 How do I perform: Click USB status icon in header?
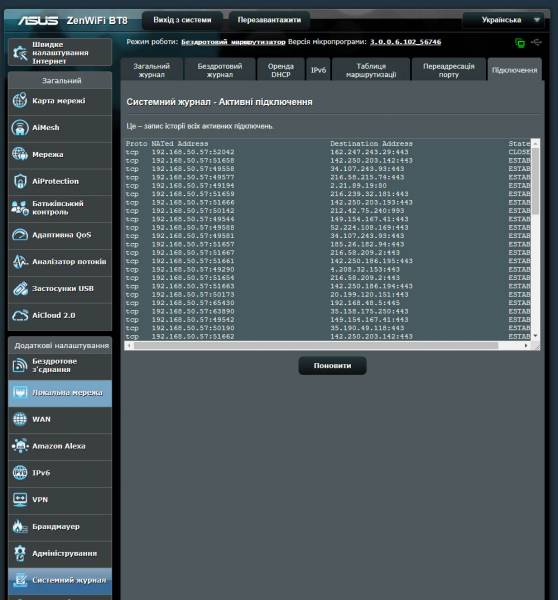tap(536, 42)
